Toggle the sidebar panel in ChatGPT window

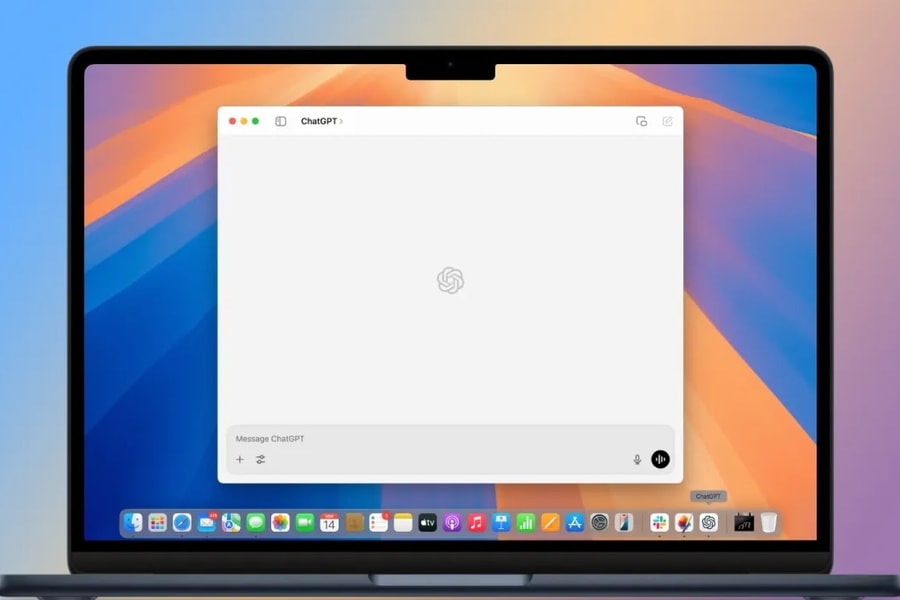point(281,121)
